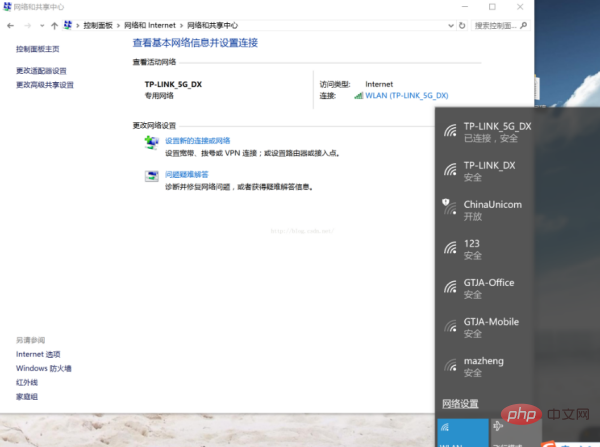Click the new connection setup icon

152,143
